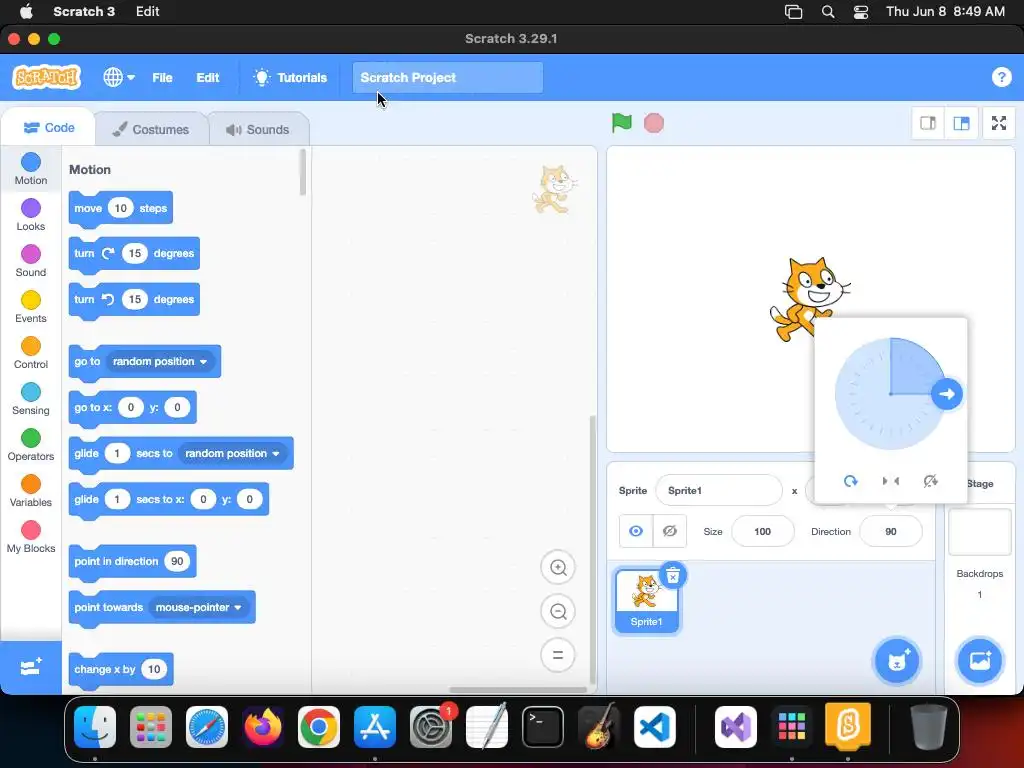This screenshot has height=768, width=1024.
Task: Open Finder from the Dock
Action: [x=95, y=727]
